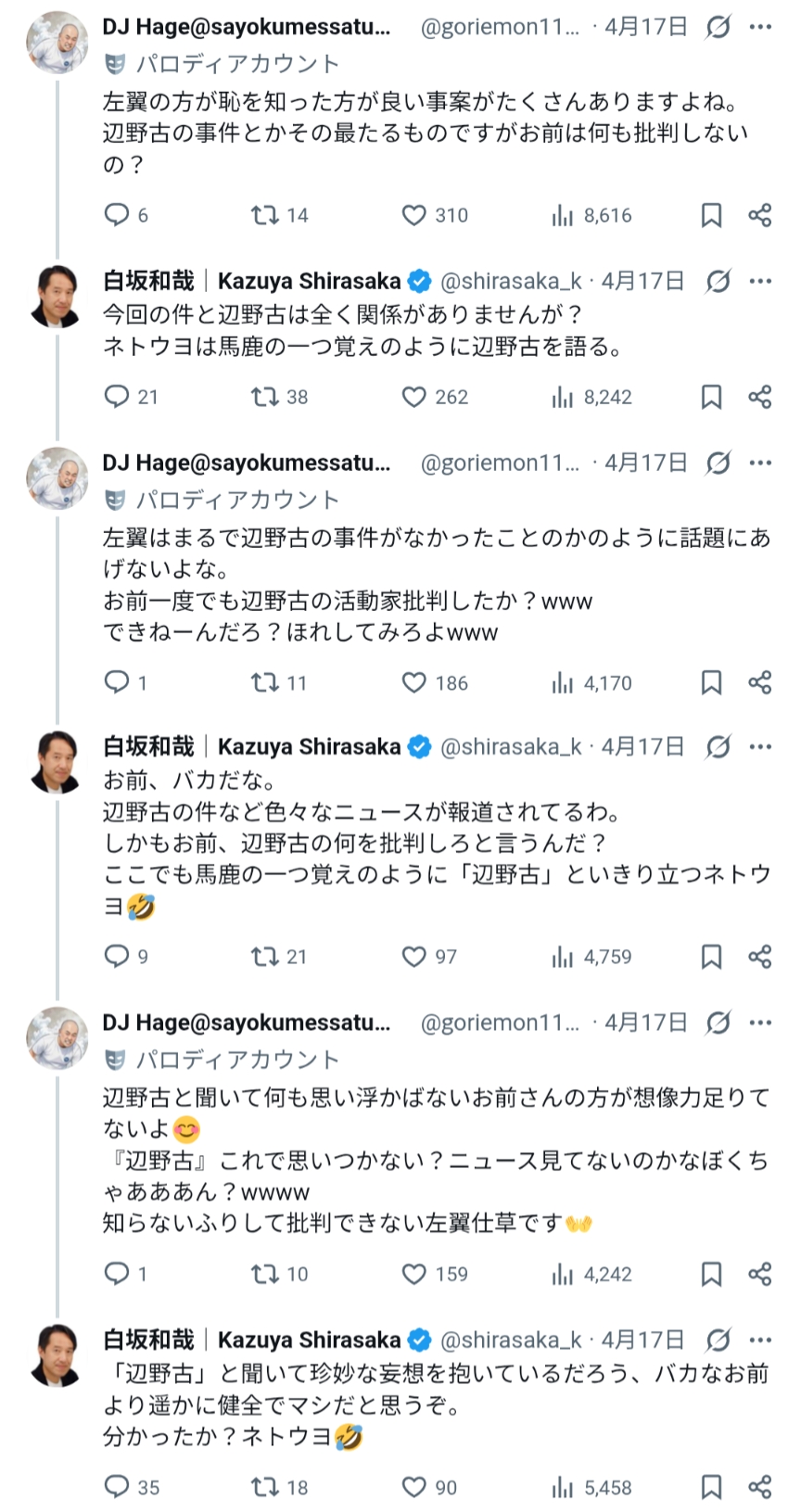Screen dimensions: 801x1512
Task: Like the tweet with 186 likes
Action: click(x=413, y=683)
